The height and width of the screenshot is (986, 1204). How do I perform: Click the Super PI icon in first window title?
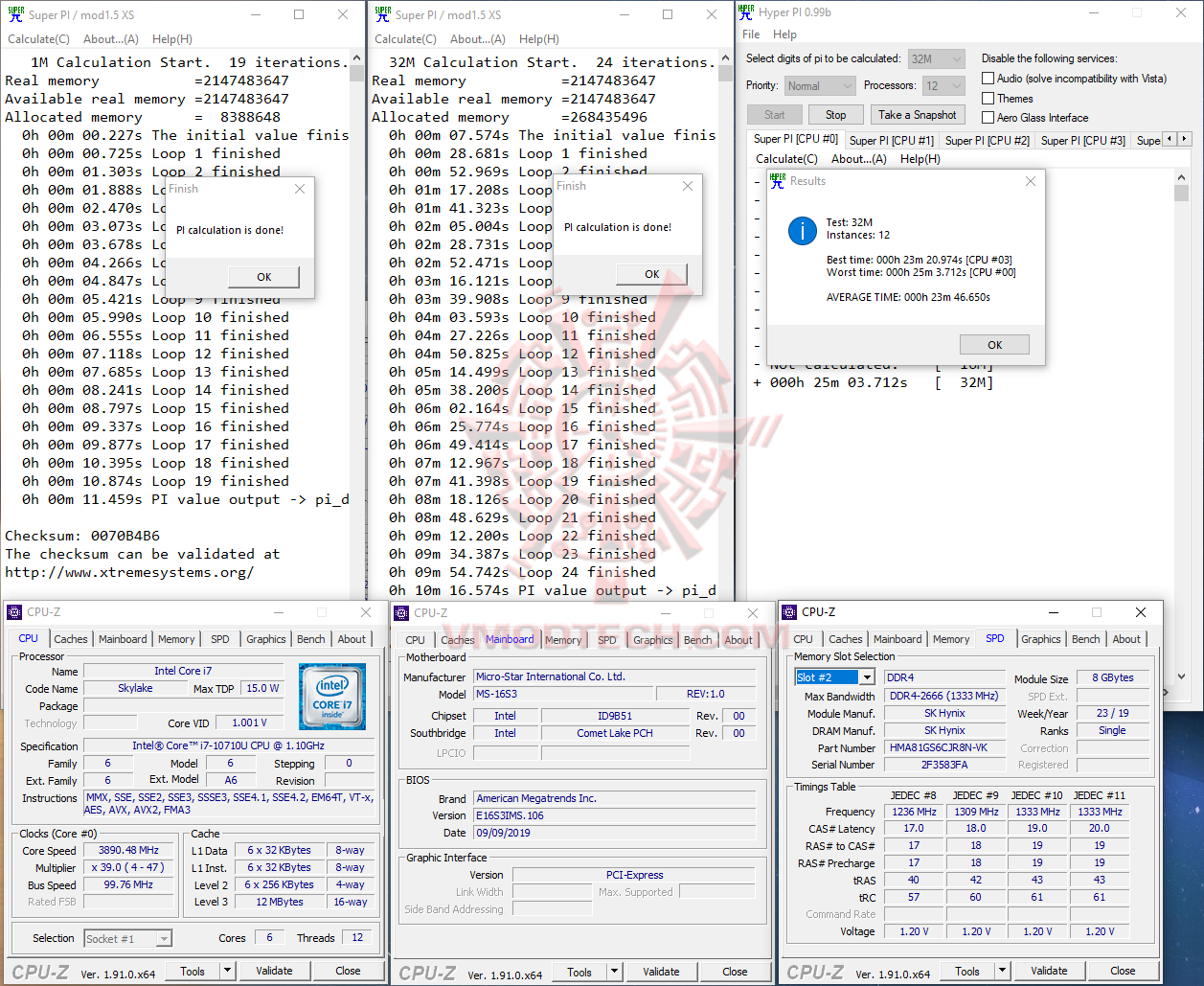click(15, 14)
